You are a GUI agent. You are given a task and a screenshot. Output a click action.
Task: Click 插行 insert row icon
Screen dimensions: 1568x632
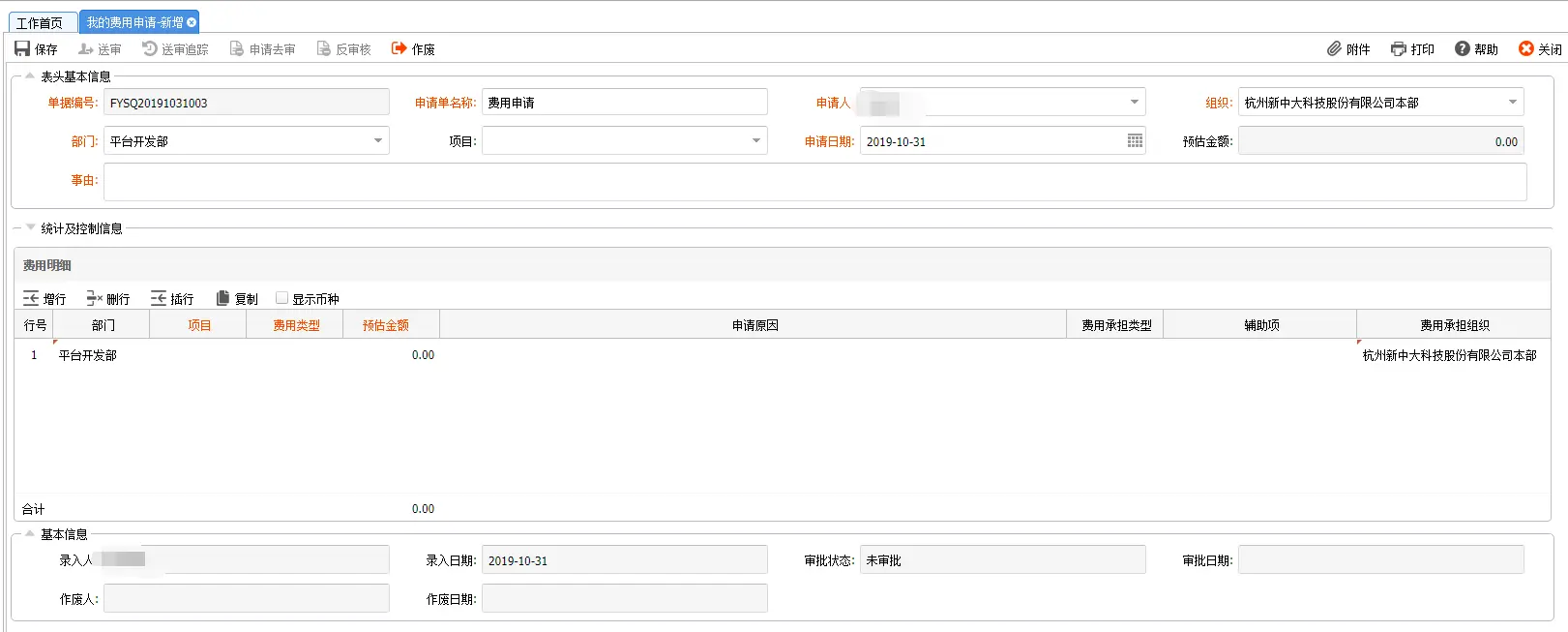[x=159, y=298]
